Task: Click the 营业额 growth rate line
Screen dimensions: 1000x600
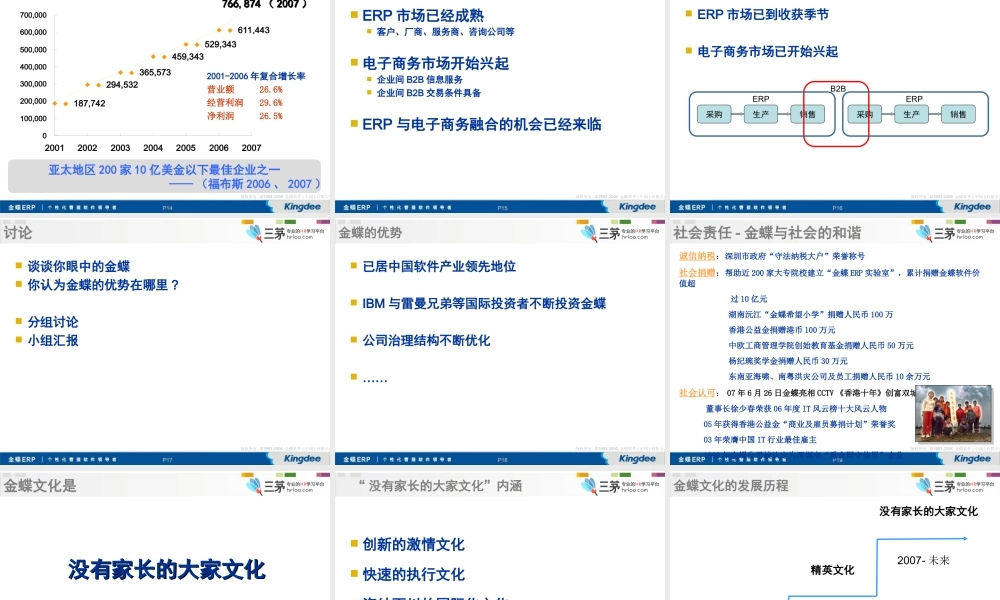Action: pyautogui.click(x=244, y=89)
